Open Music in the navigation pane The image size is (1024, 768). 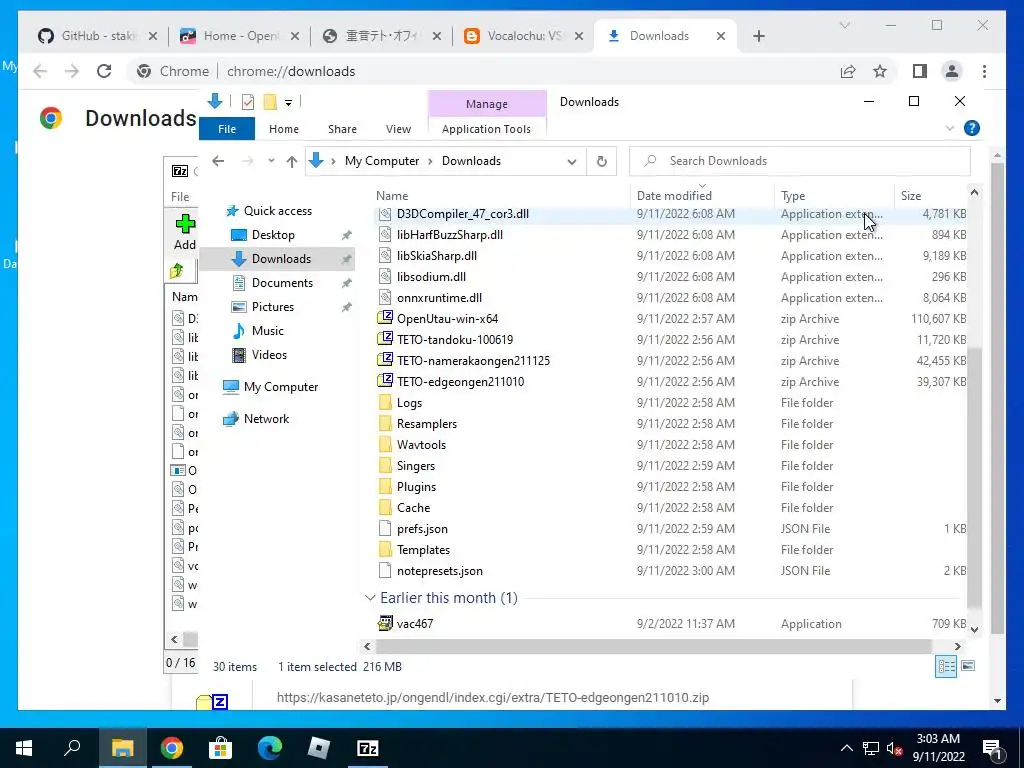(x=267, y=330)
